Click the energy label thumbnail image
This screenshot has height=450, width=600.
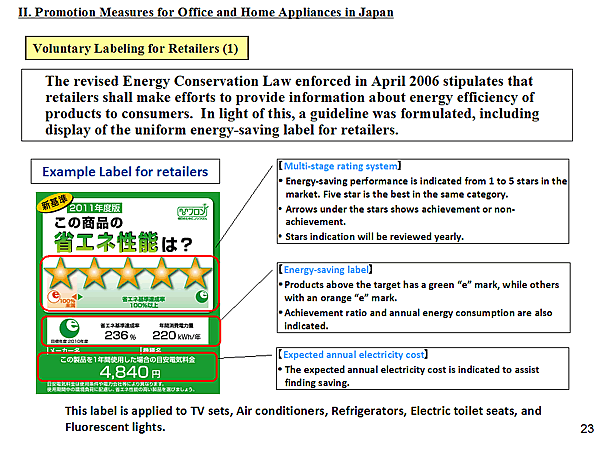128,293
